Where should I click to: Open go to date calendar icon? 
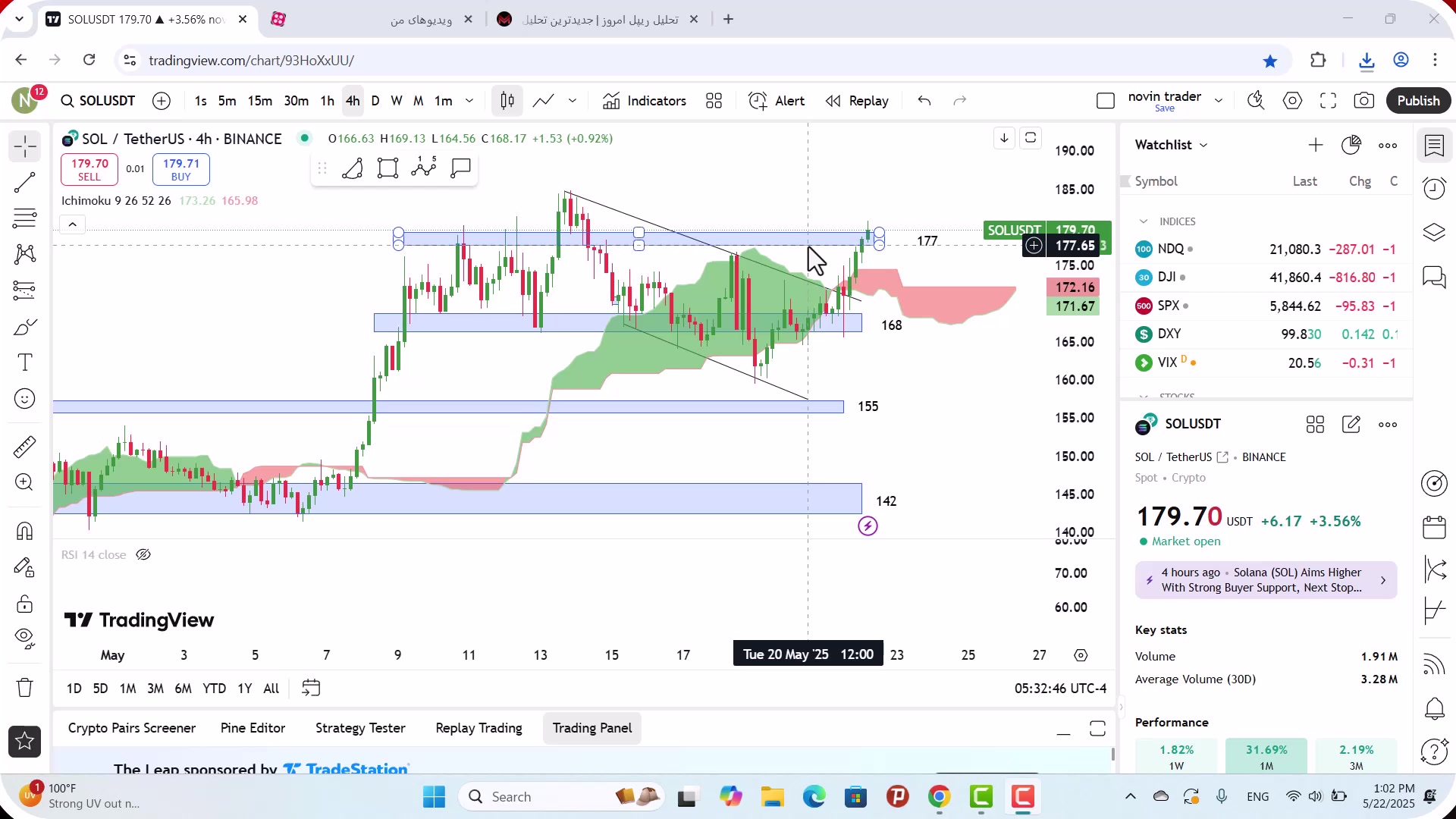coord(311,688)
